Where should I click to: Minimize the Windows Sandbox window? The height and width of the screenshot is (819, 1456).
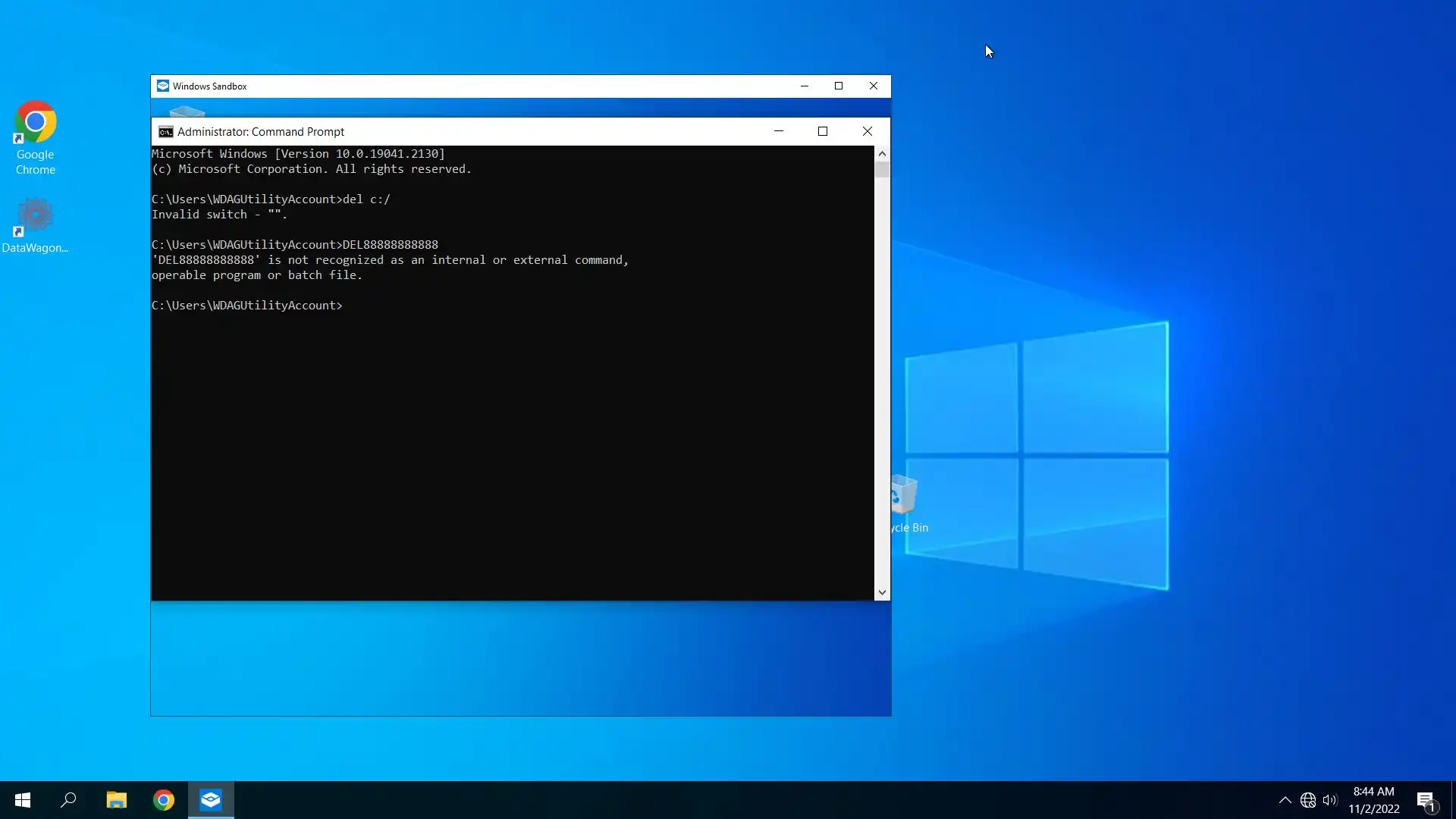click(805, 86)
